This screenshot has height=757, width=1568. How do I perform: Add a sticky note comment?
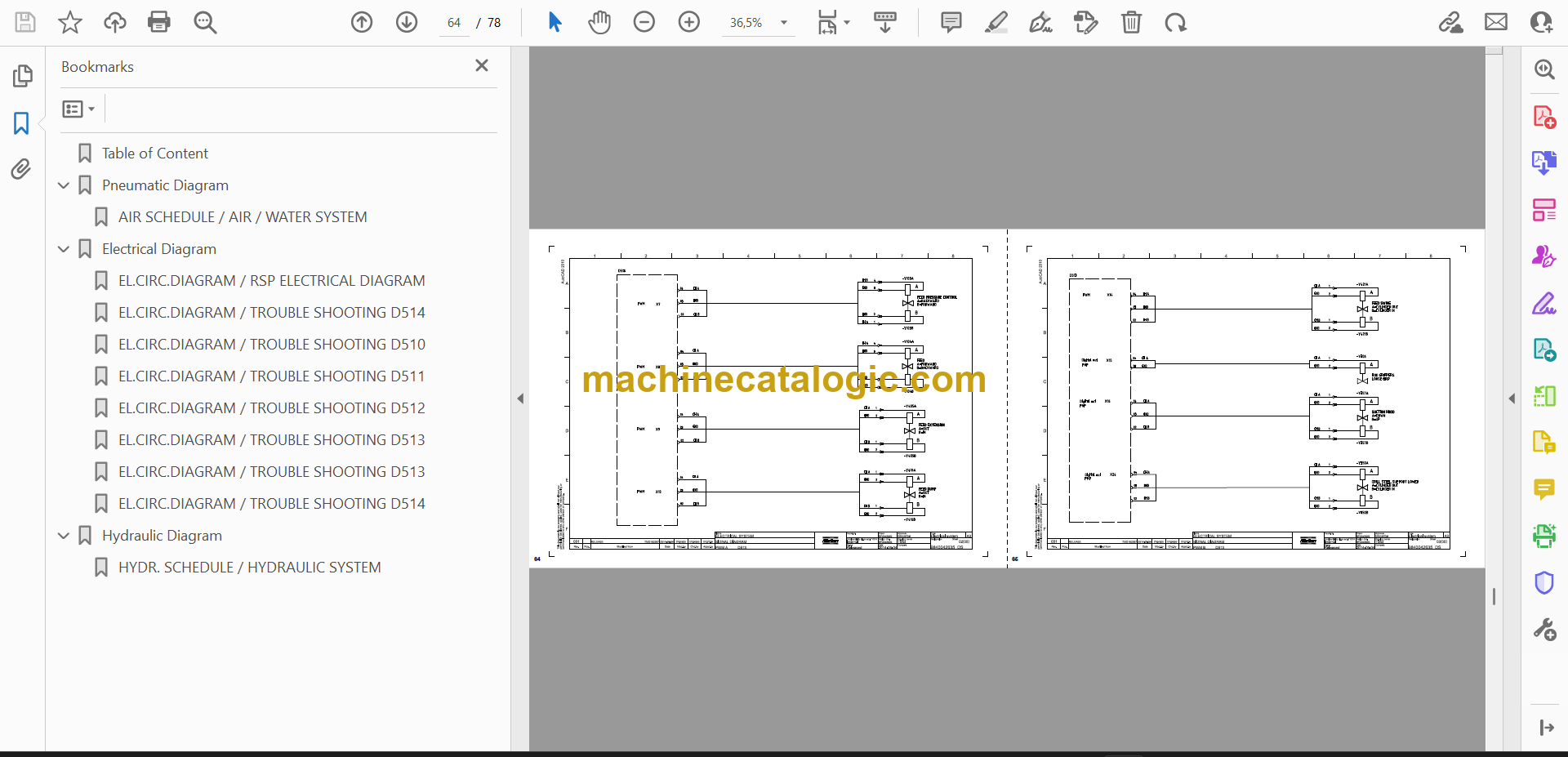(x=951, y=22)
